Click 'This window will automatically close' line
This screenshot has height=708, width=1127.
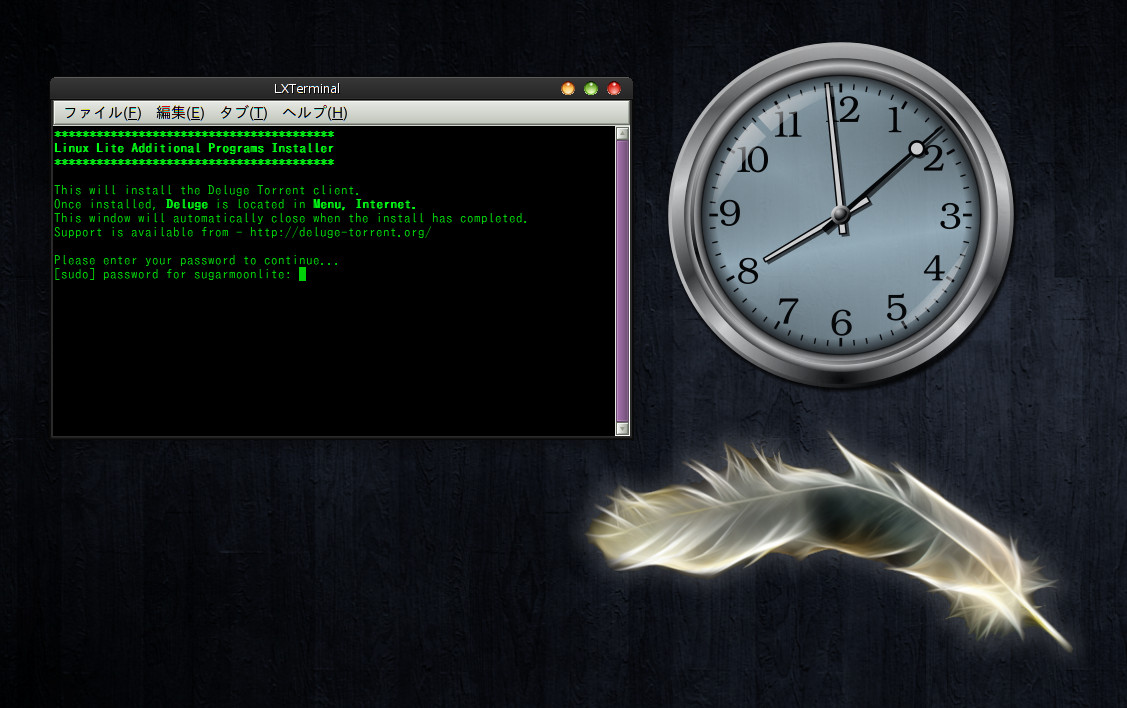click(291, 219)
